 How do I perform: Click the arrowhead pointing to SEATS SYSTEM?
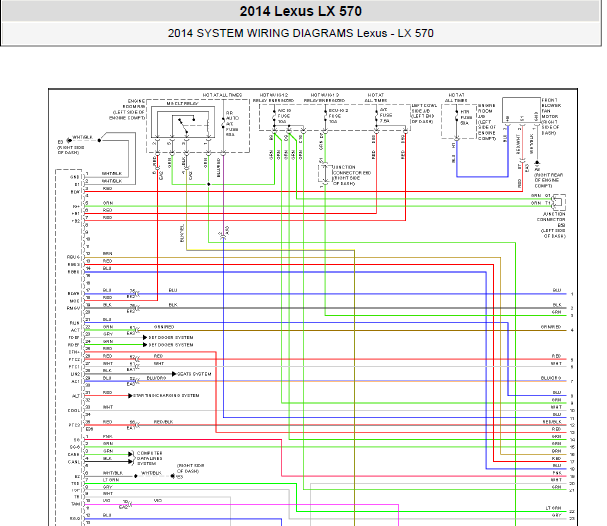174,374
